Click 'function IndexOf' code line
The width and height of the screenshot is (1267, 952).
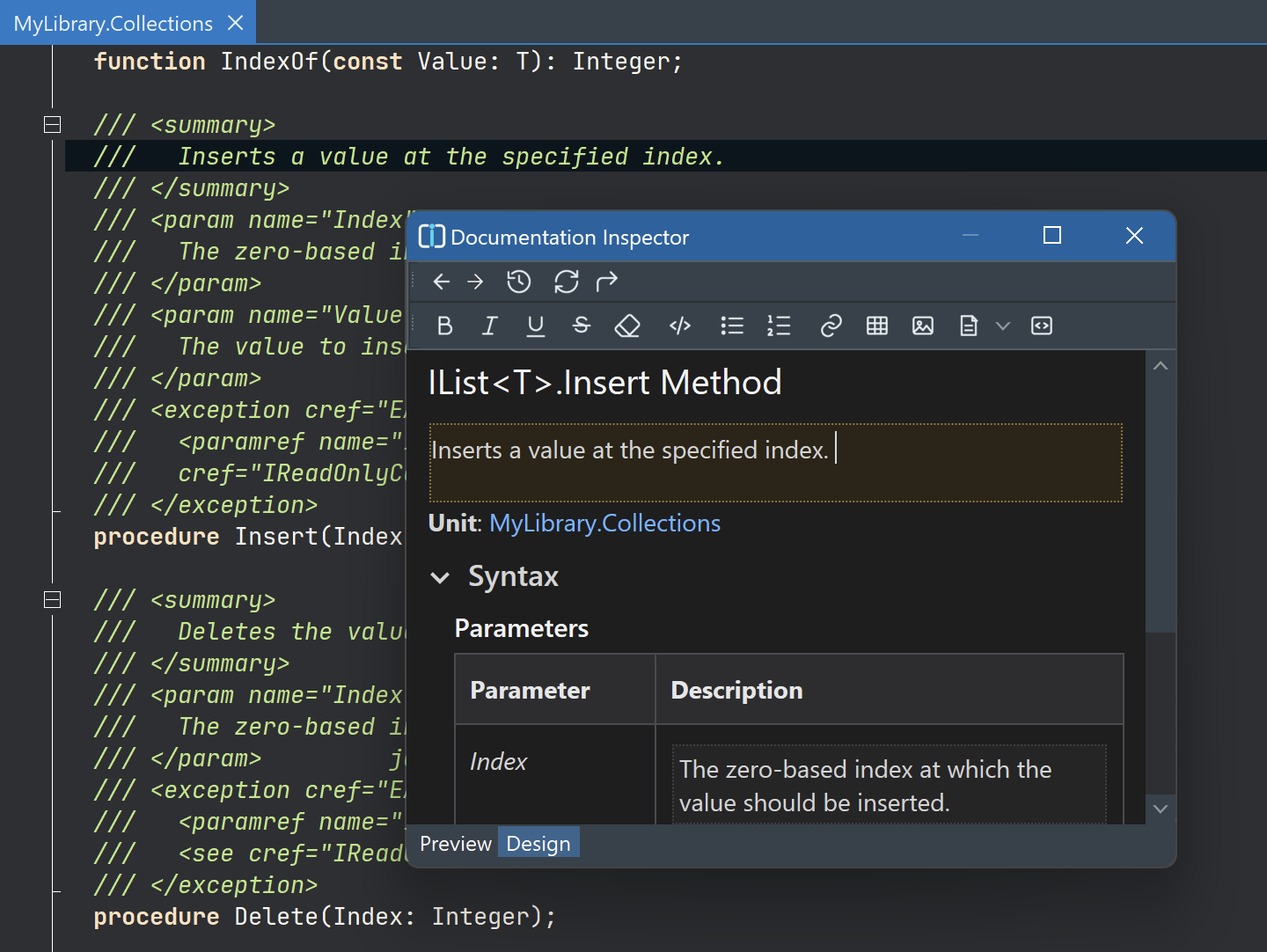[388, 62]
